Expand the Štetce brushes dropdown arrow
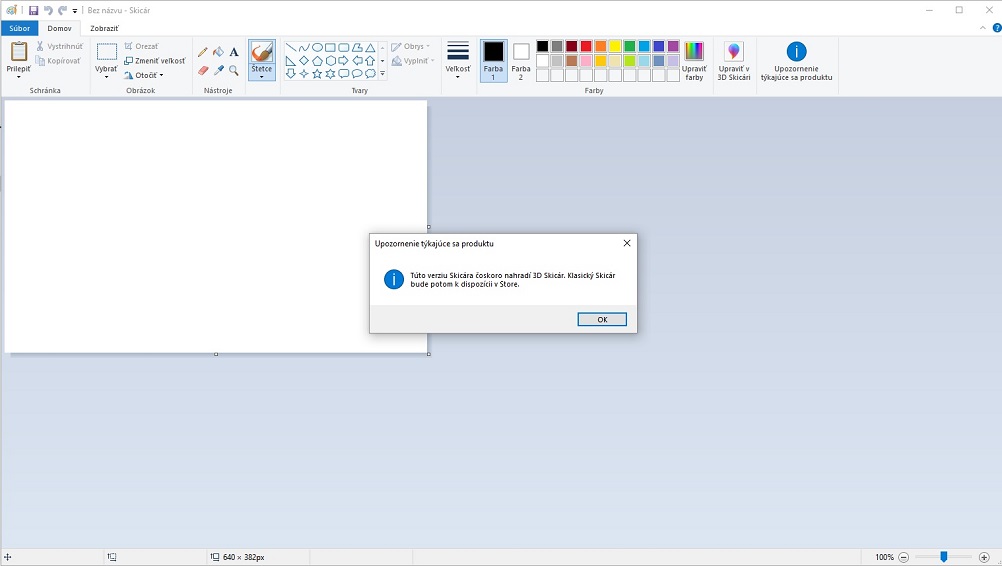The image size is (1002, 566). 261,76
